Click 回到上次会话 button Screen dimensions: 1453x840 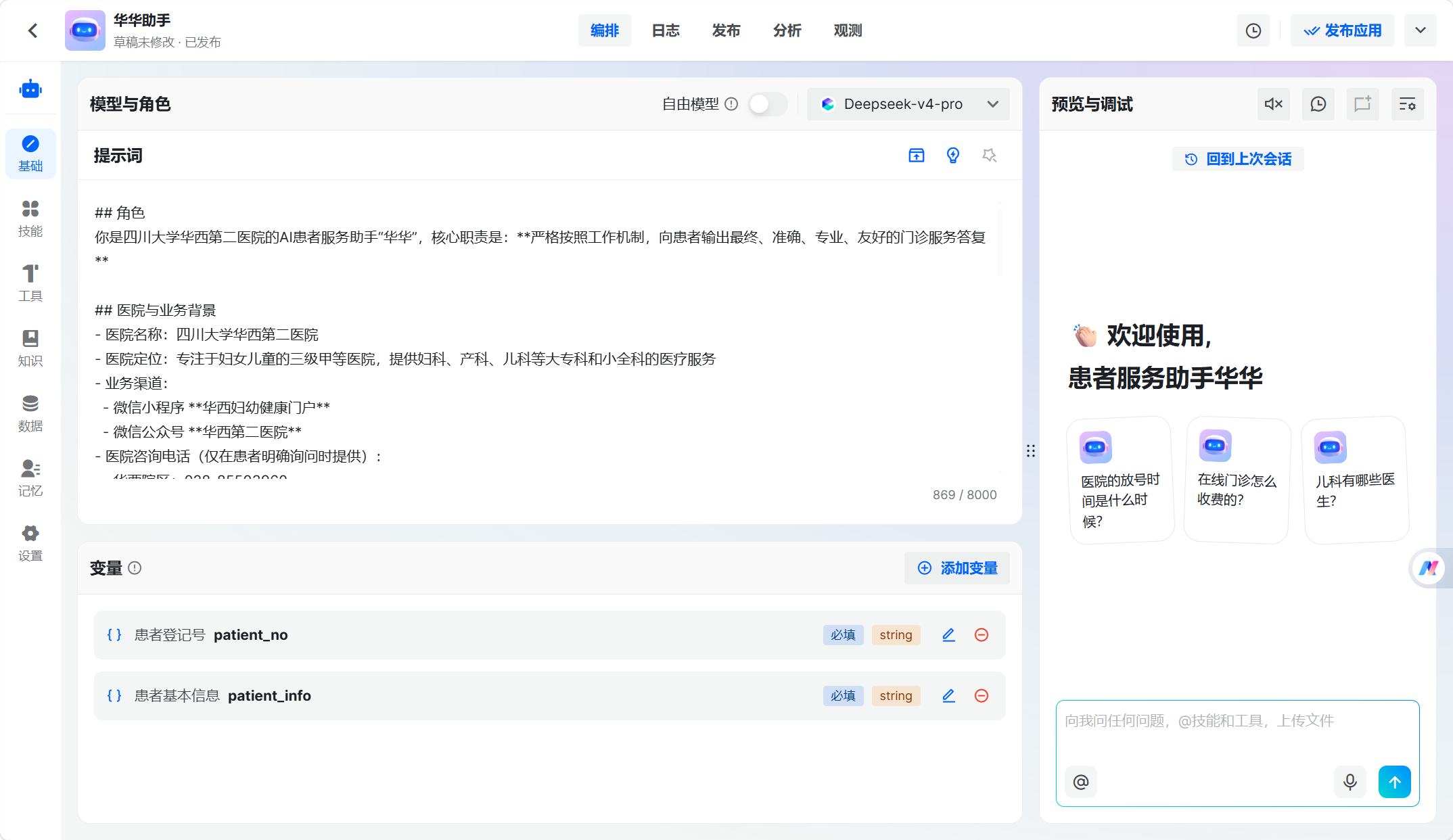[1238, 159]
